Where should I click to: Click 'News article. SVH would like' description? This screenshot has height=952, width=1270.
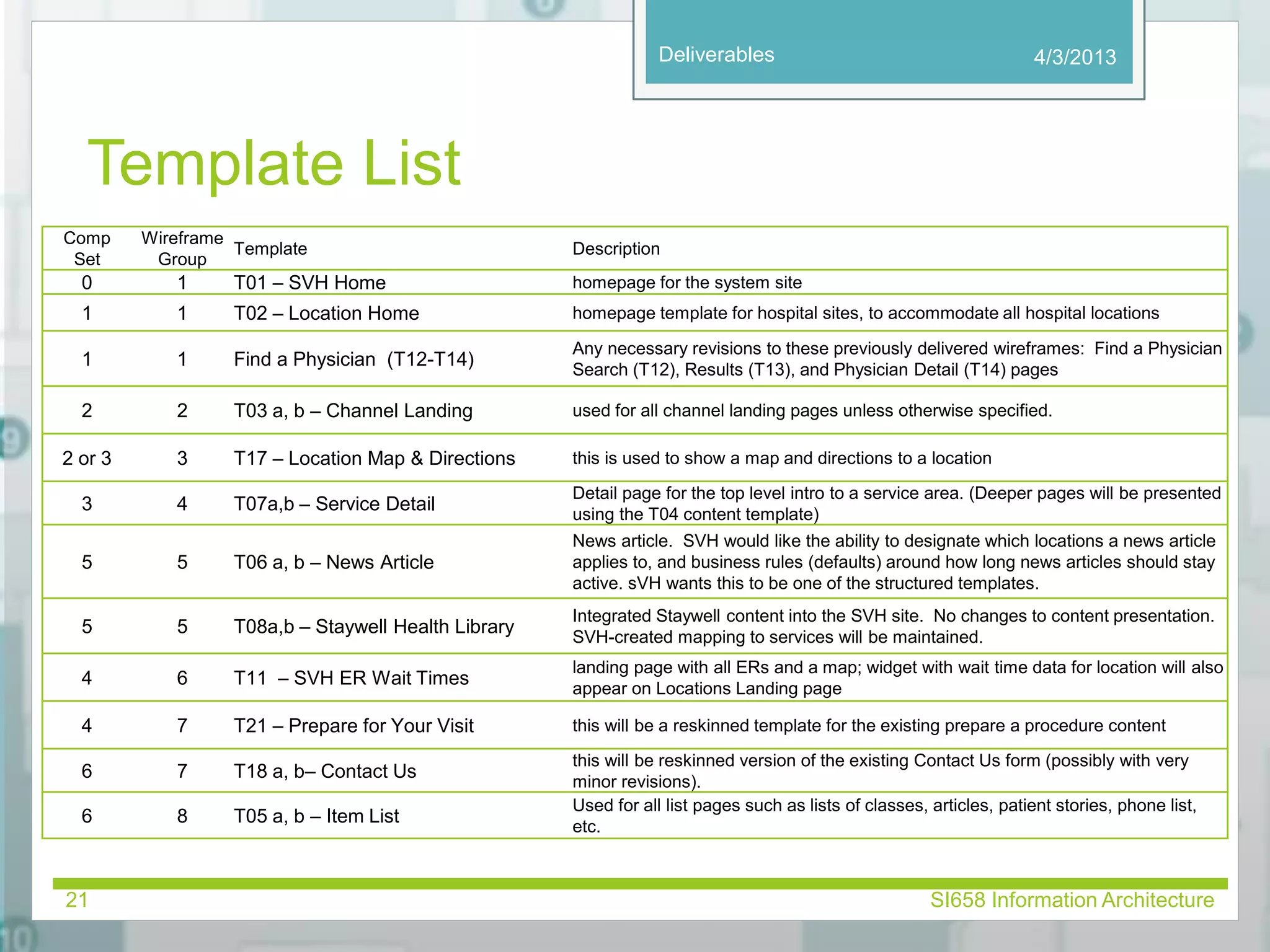pyautogui.click(x=894, y=562)
